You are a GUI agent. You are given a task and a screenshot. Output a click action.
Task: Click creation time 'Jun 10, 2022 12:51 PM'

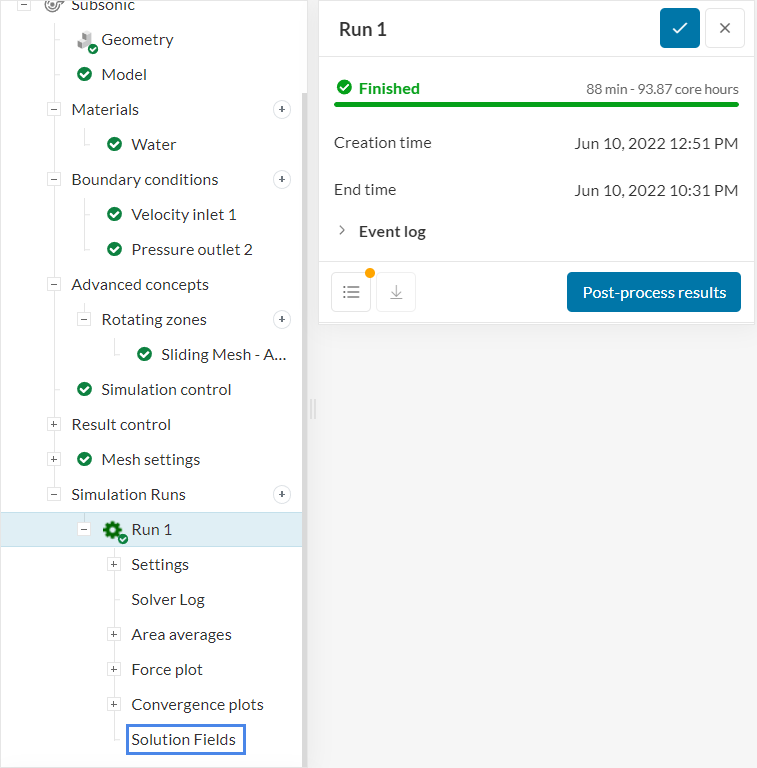tap(656, 143)
